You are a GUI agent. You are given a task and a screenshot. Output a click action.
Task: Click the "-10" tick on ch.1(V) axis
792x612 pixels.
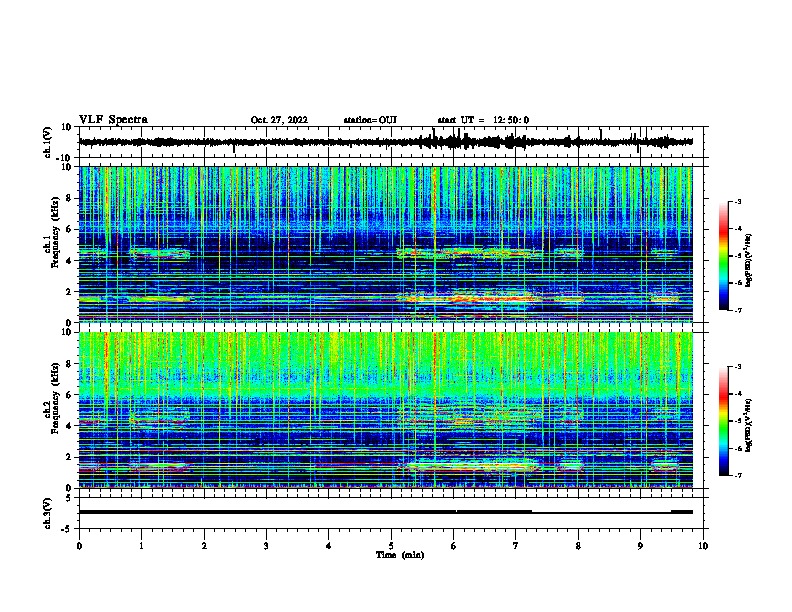click(64, 158)
